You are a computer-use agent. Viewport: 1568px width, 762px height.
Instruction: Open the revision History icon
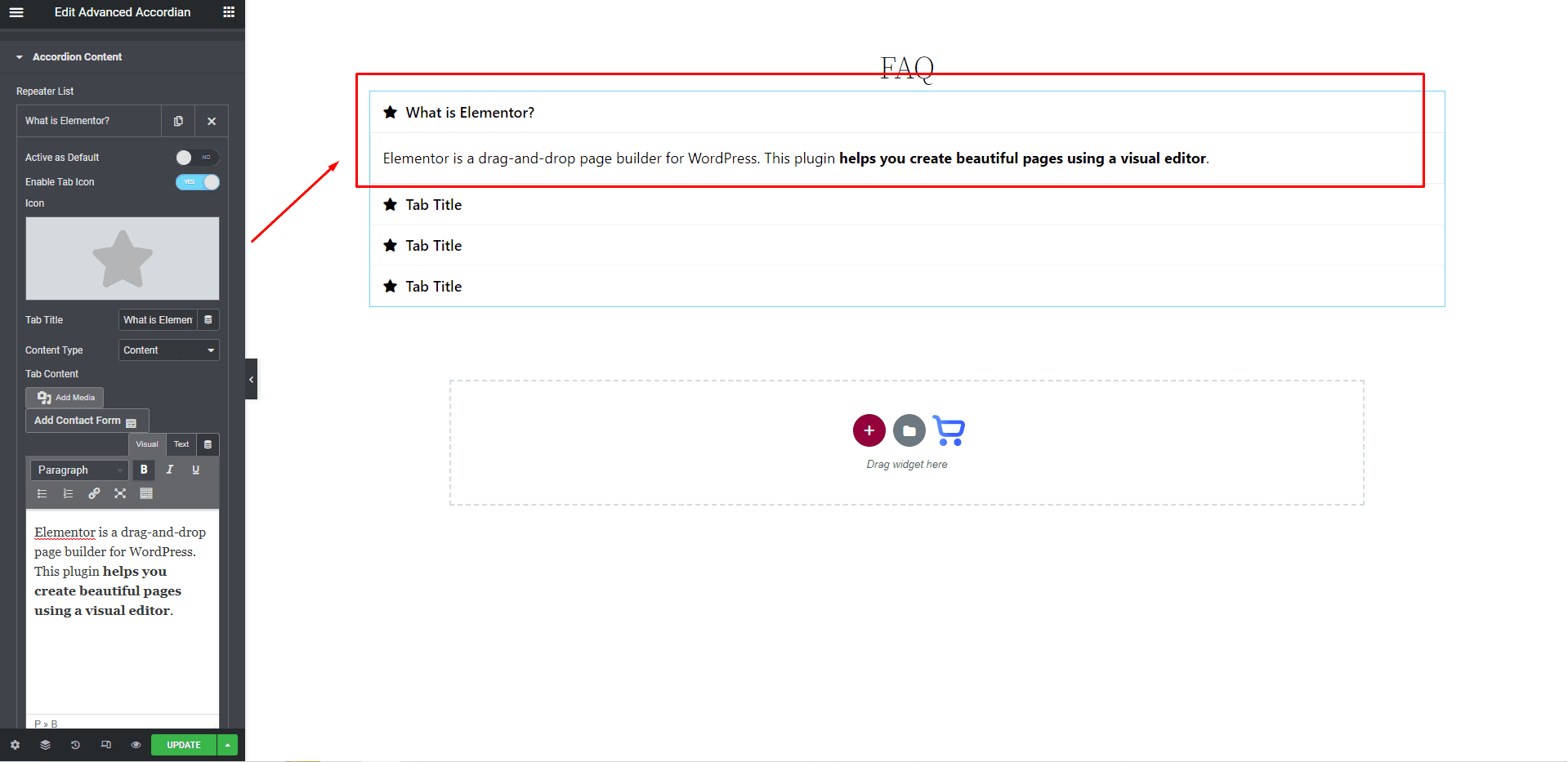click(75, 745)
